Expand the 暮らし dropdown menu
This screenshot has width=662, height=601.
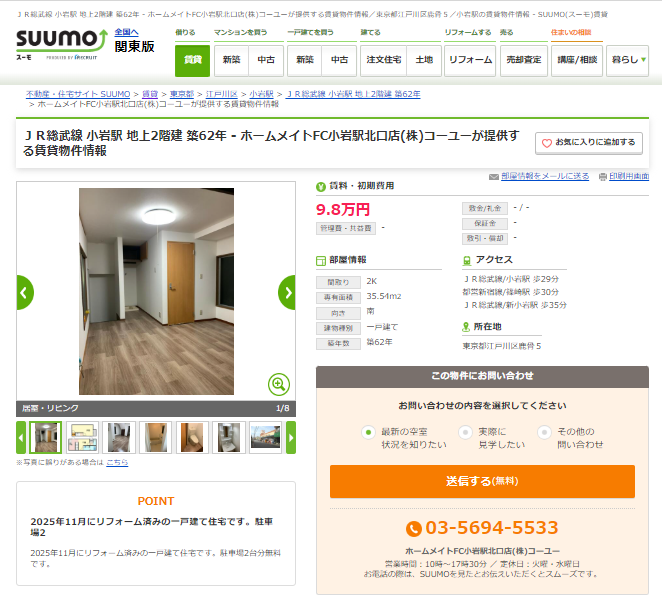click(x=627, y=61)
